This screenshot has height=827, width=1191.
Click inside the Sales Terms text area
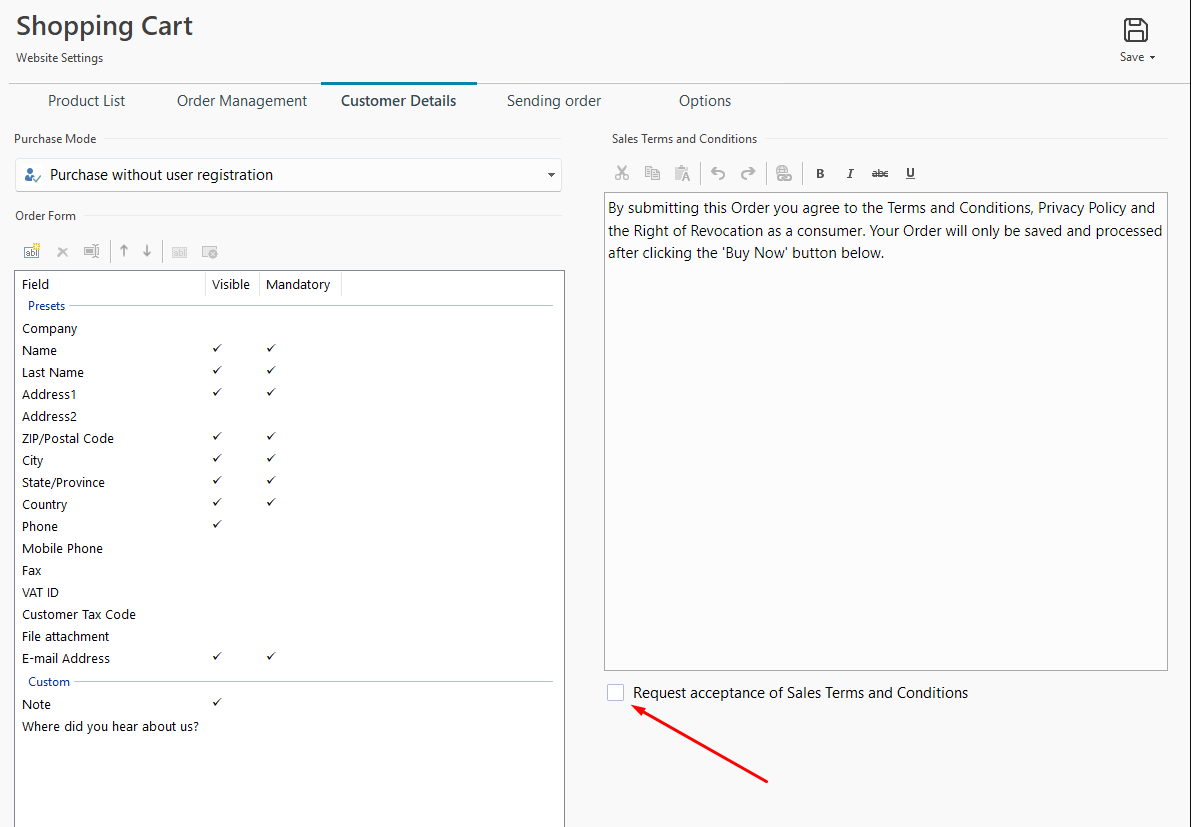(885, 450)
